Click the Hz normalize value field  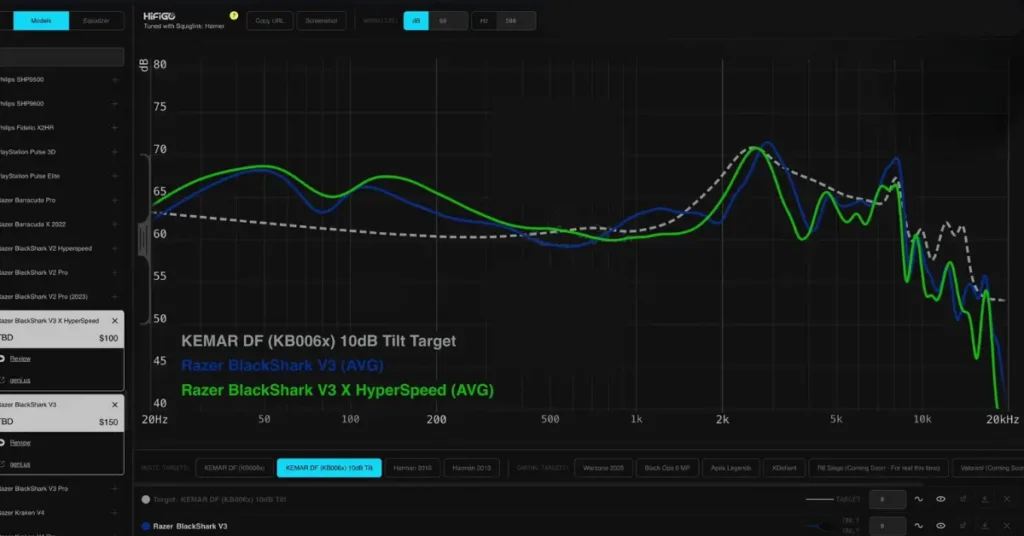click(516, 21)
